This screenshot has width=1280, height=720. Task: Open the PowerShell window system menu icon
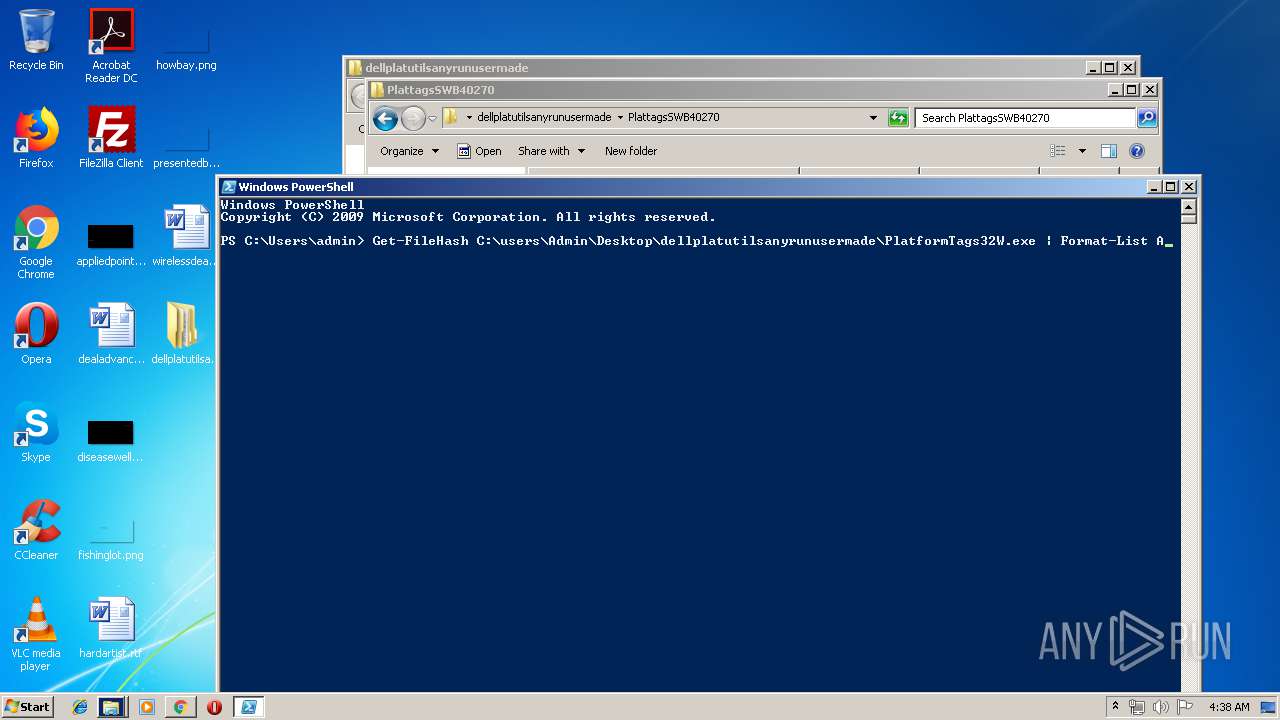tap(229, 187)
